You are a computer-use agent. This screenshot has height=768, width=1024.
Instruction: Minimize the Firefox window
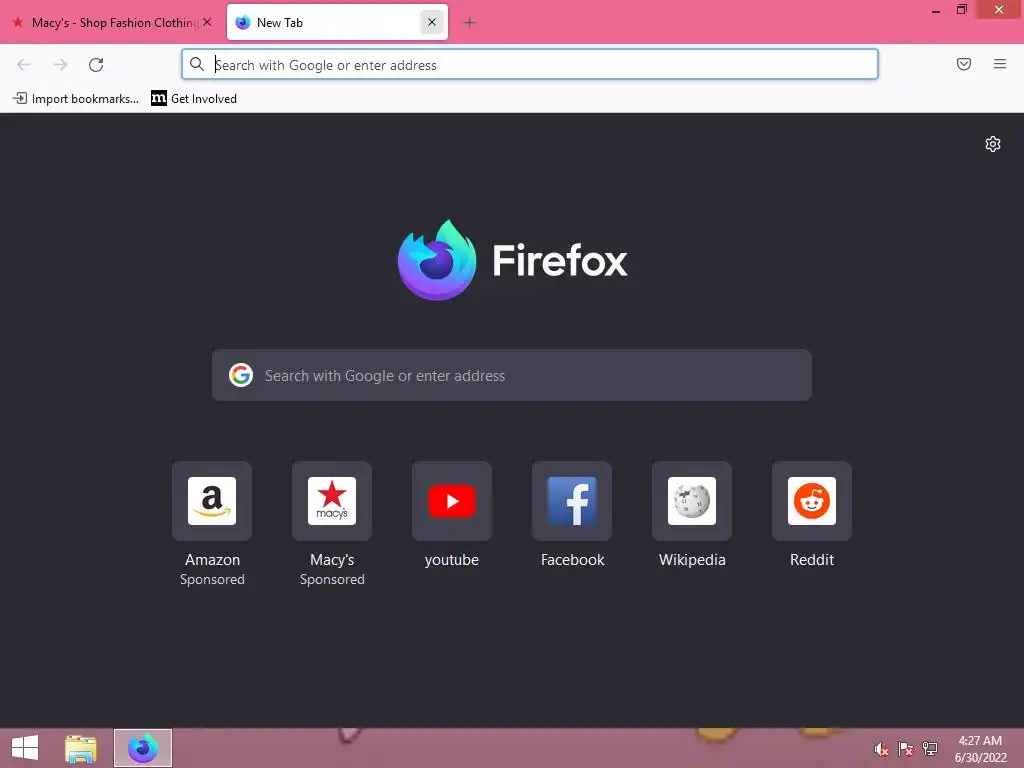point(936,10)
